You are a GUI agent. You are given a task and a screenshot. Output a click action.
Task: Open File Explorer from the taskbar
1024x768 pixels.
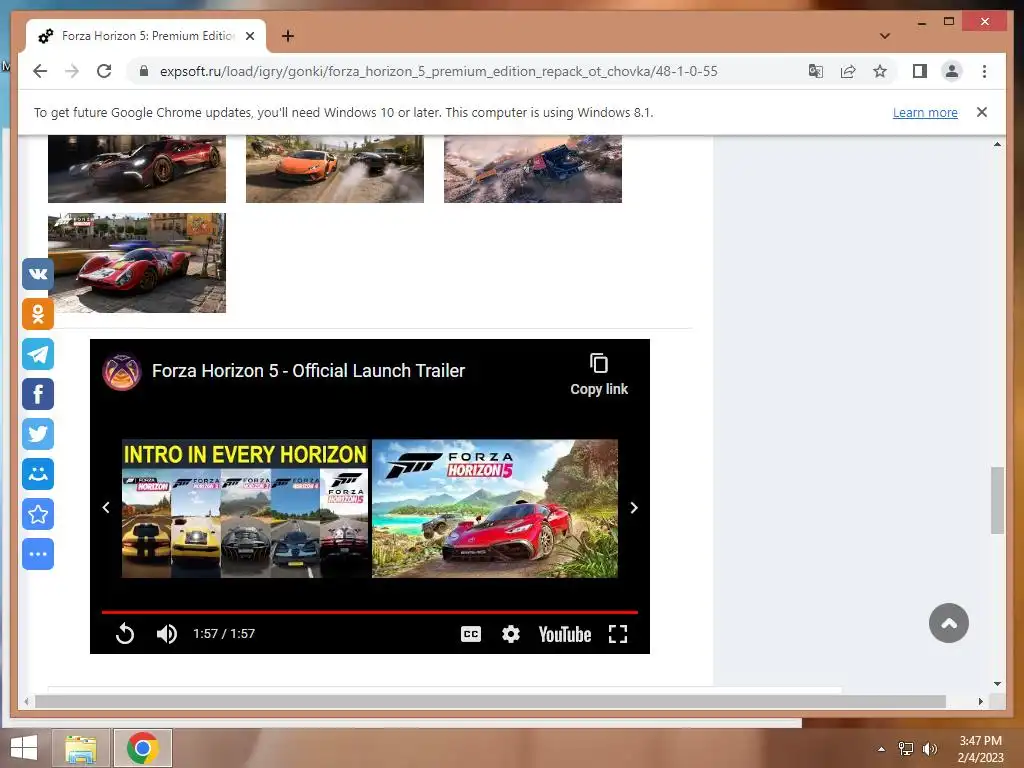[80, 748]
